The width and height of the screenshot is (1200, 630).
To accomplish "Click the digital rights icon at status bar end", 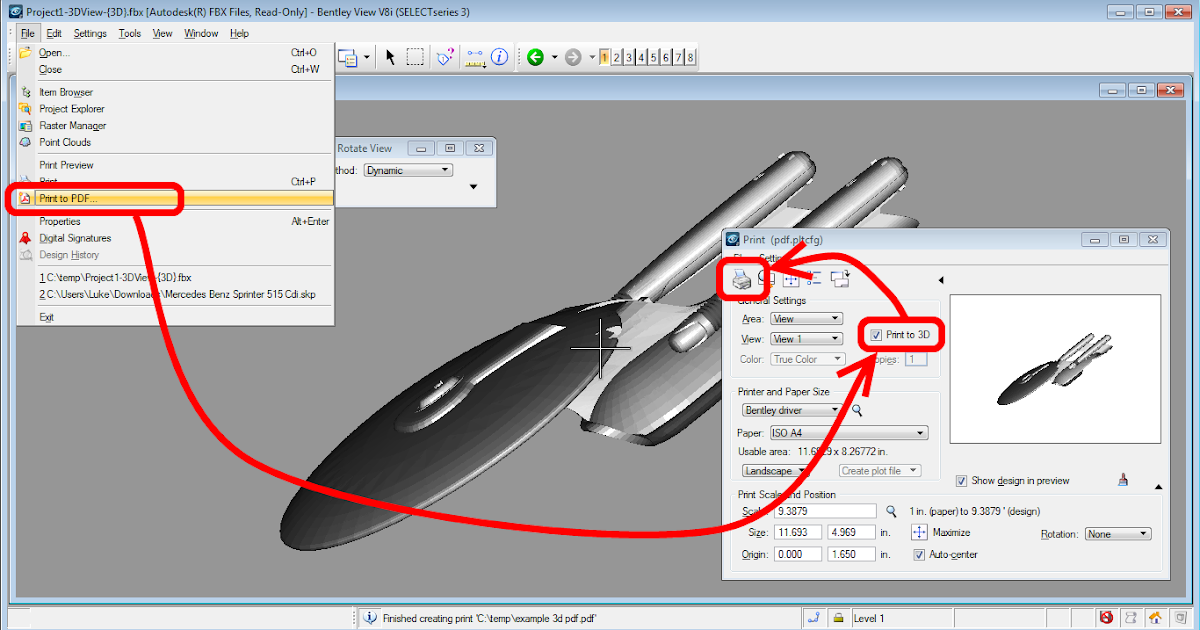I will coord(1180,618).
